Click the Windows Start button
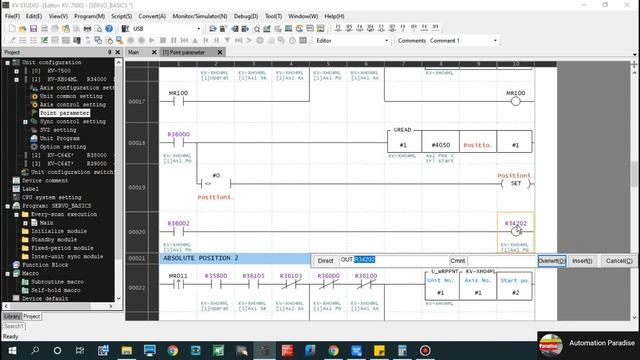The height and width of the screenshot is (360, 640). 12,351
